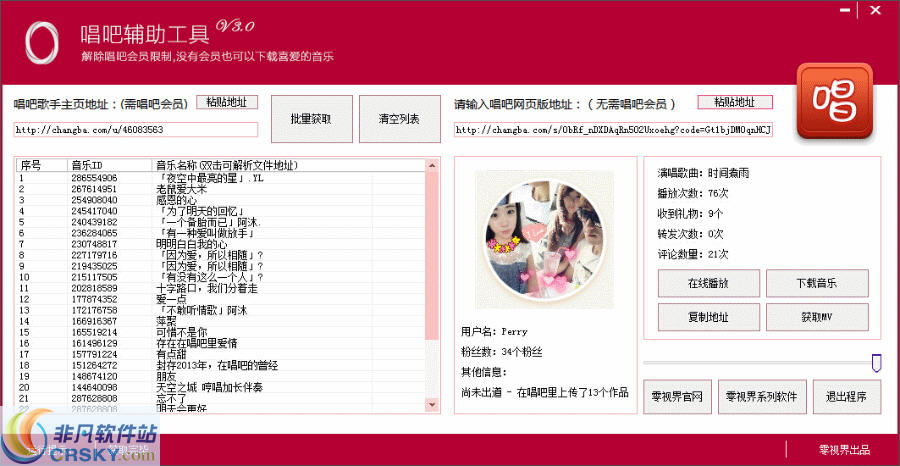Viewport: 900px width, 466px height.
Task: Click 零视界出品 in status bar
Action: 844,449
